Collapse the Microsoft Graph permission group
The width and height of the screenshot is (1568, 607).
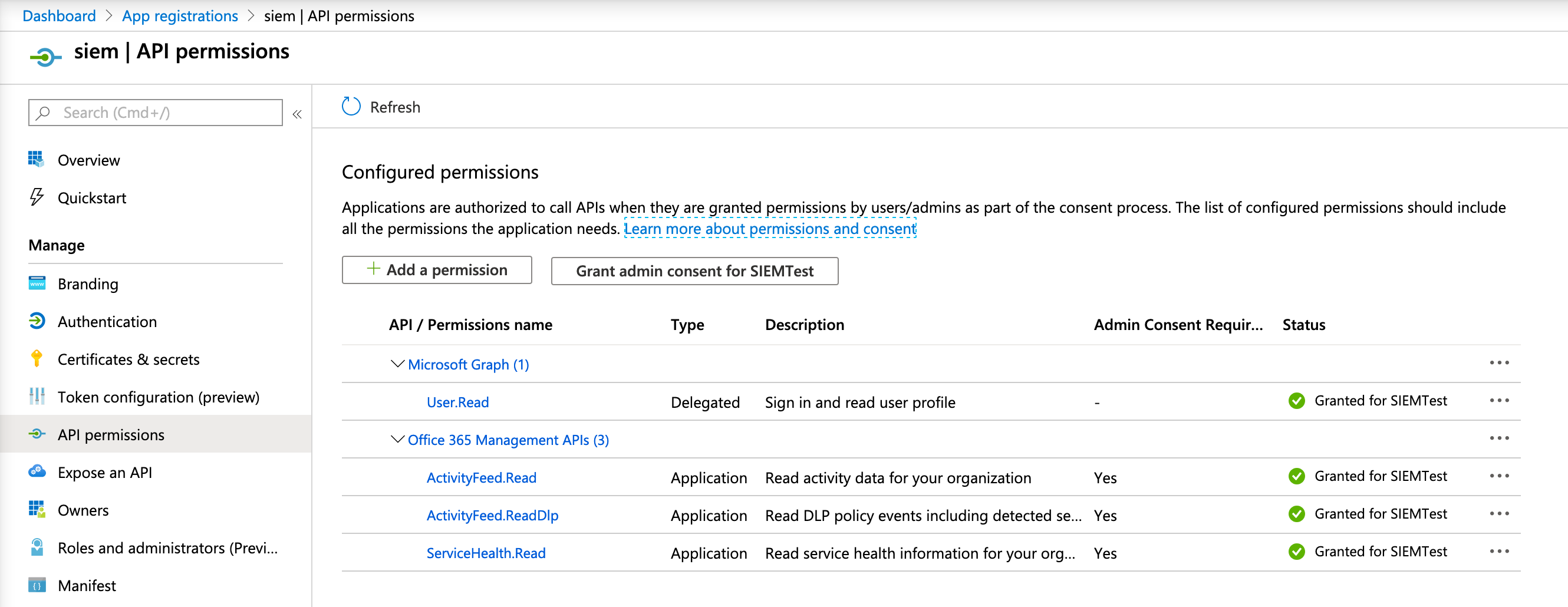click(396, 364)
